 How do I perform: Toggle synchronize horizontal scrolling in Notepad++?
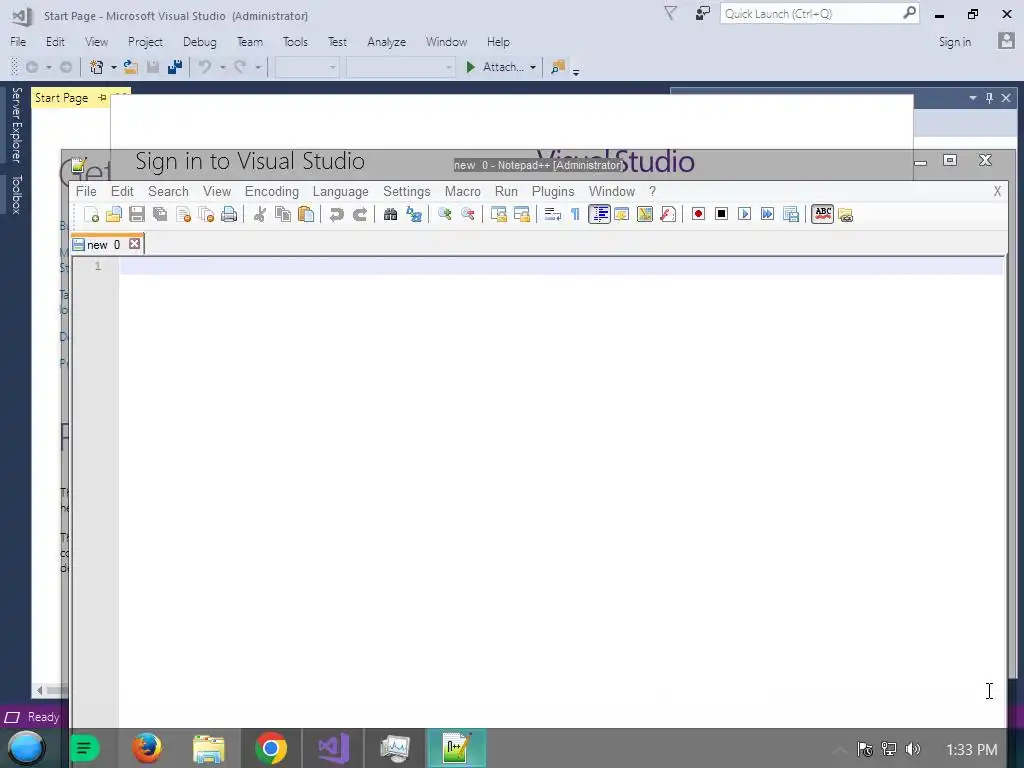coord(522,214)
